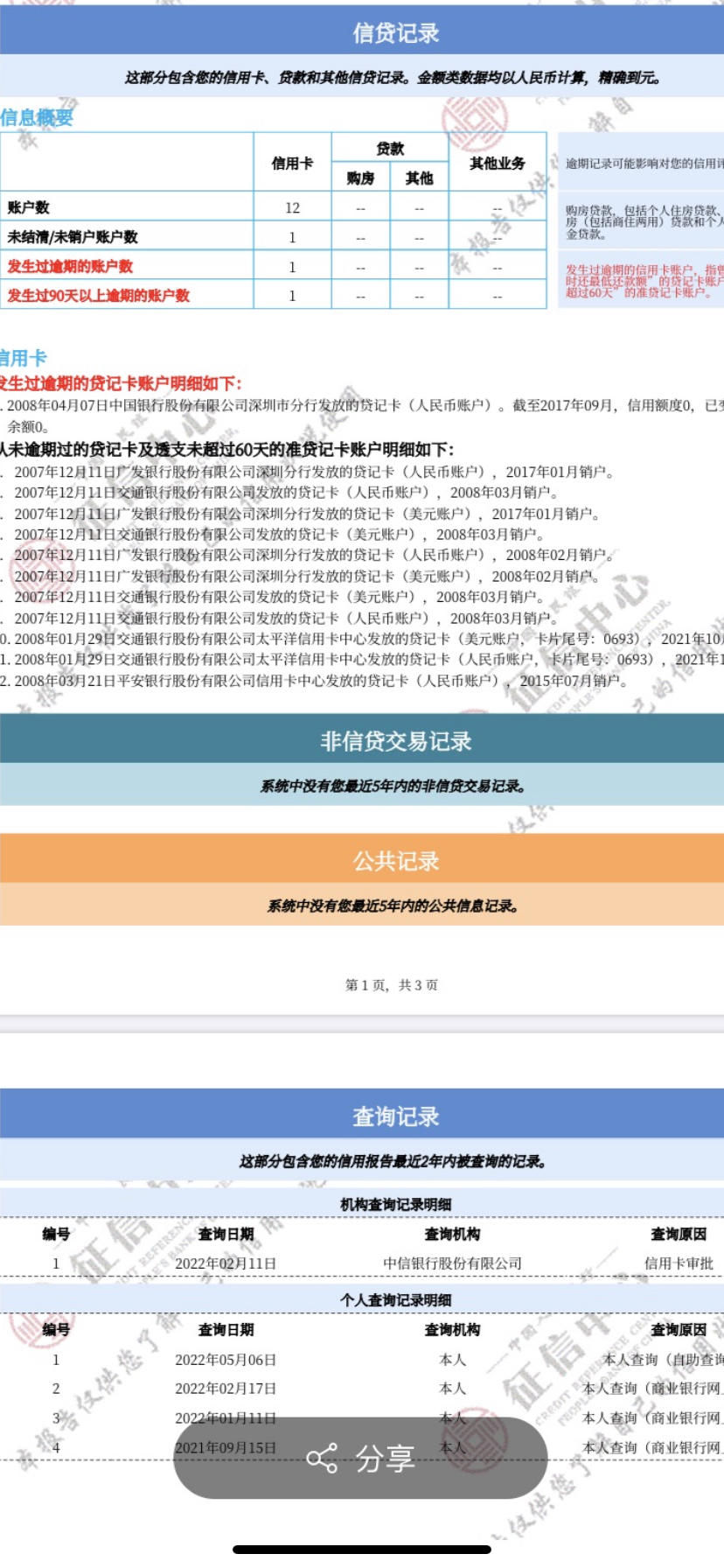Image resolution: width=724 pixels, height=1568 pixels.
Task: Select the 卡片尾号0693 人民币账户 card entry
Action: 362,660
